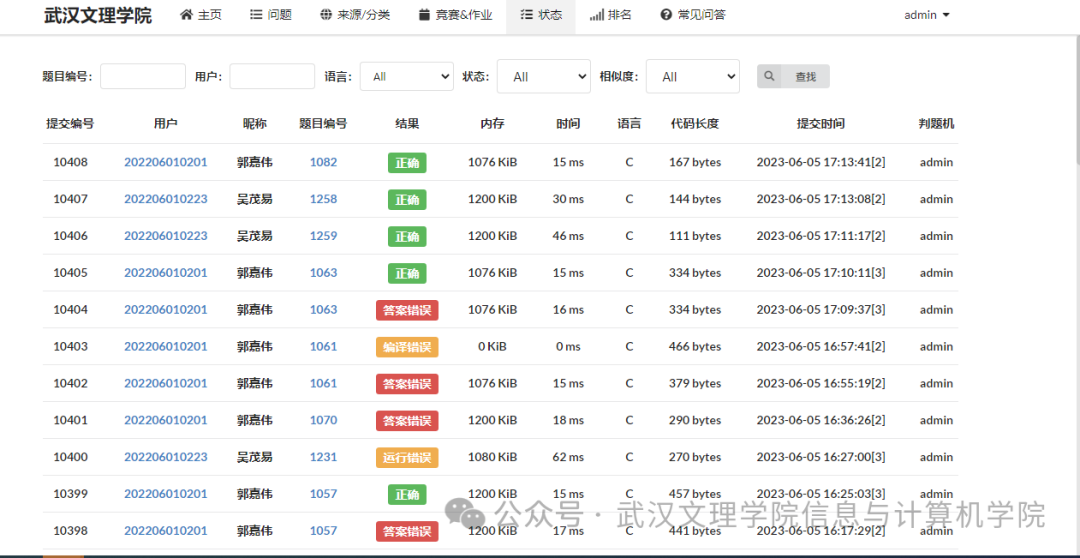Click the 用户 username filter input
This screenshot has width=1080, height=558.
coord(272,77)
